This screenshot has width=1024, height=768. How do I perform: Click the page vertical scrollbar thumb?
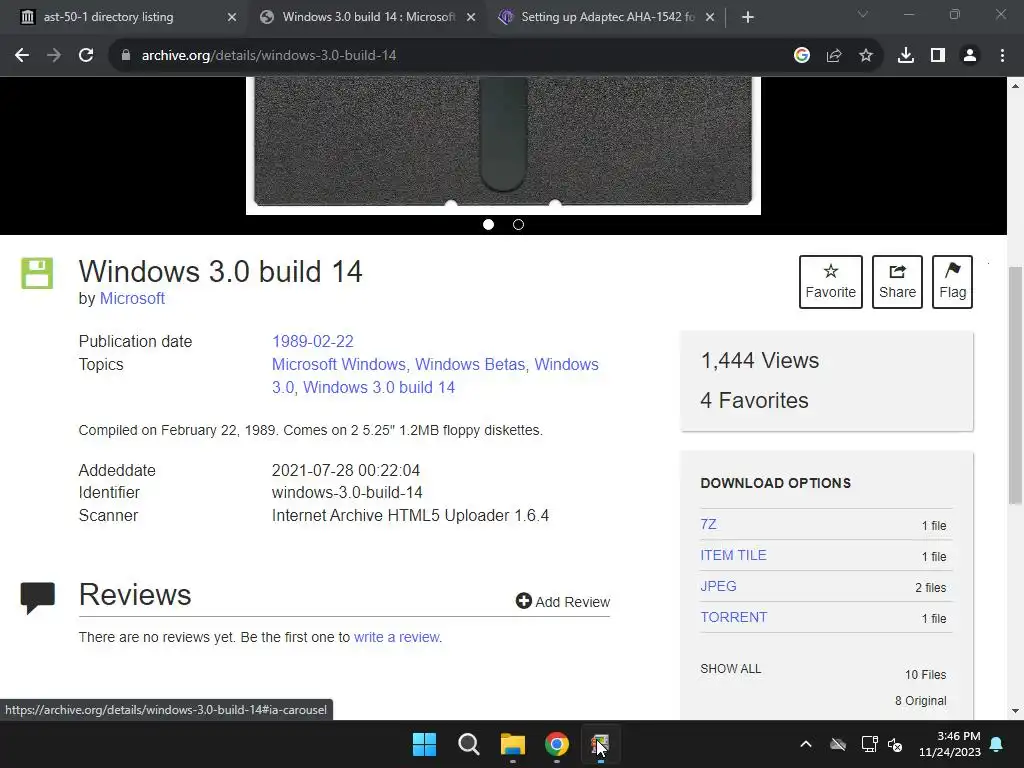click(x=1016, y=385)
